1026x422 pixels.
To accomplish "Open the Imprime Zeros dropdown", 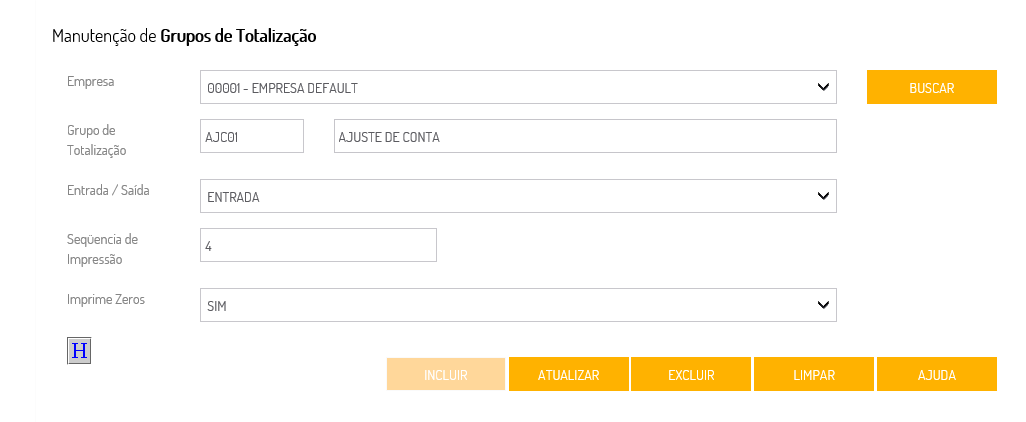I will [x=518, y=305].
